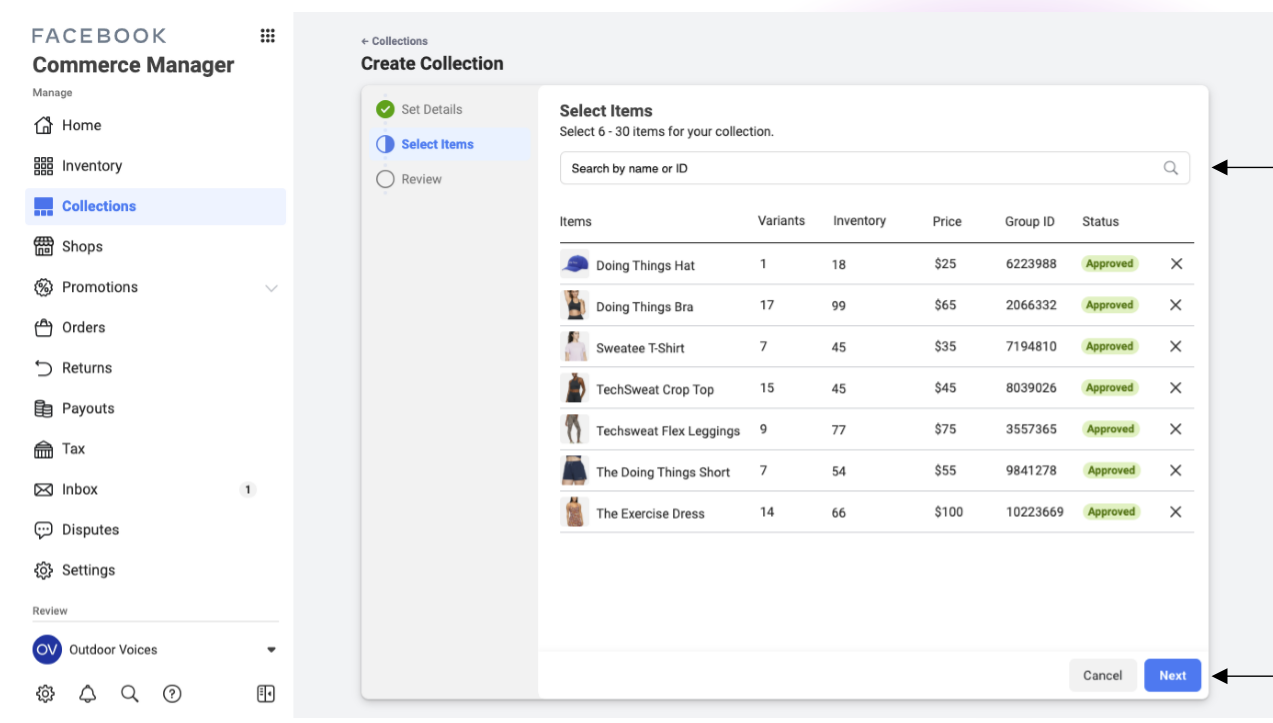Open the Shops section

(82, 246)
